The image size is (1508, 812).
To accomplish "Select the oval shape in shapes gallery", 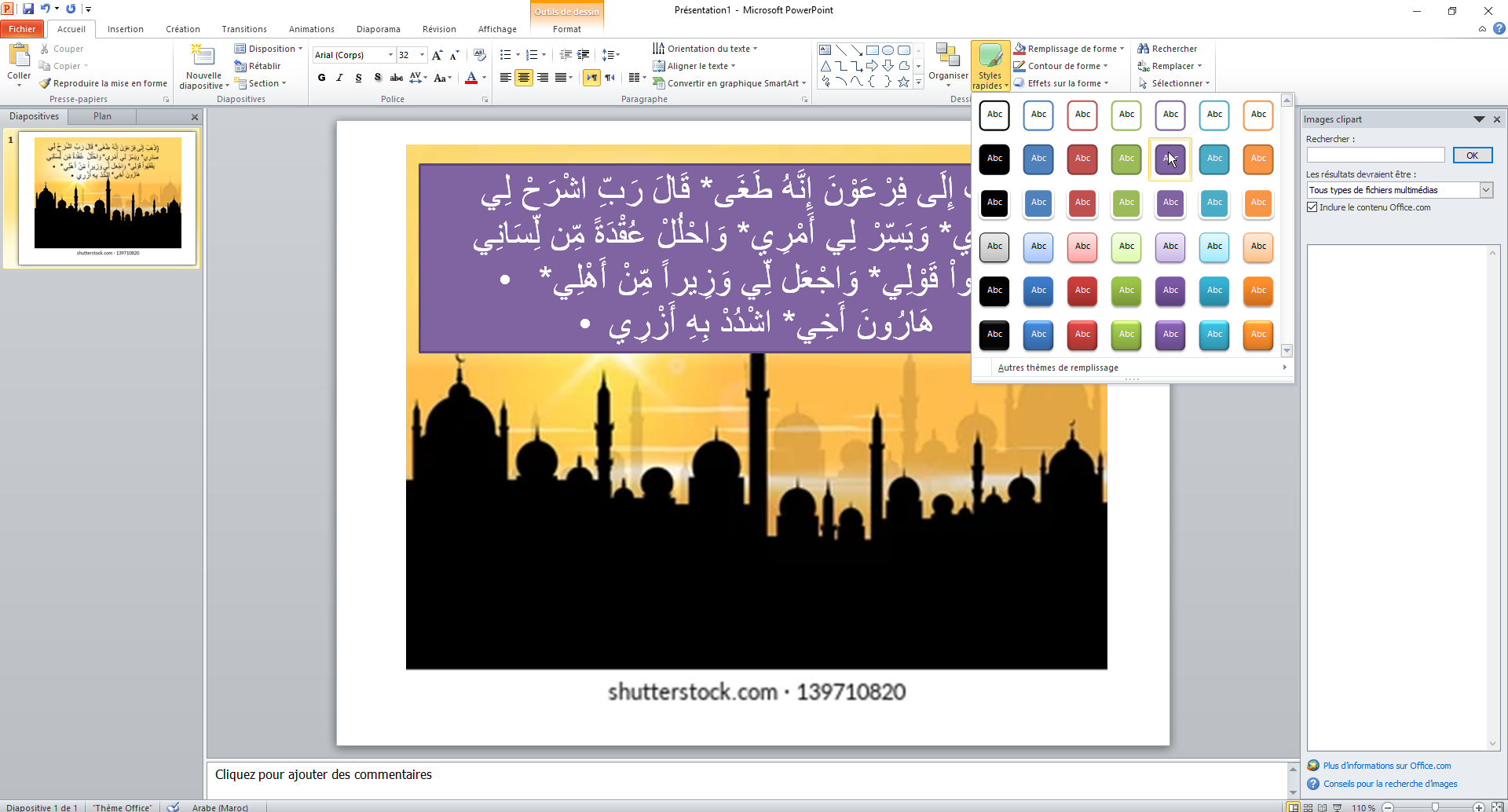I will (x=888, y=50).
